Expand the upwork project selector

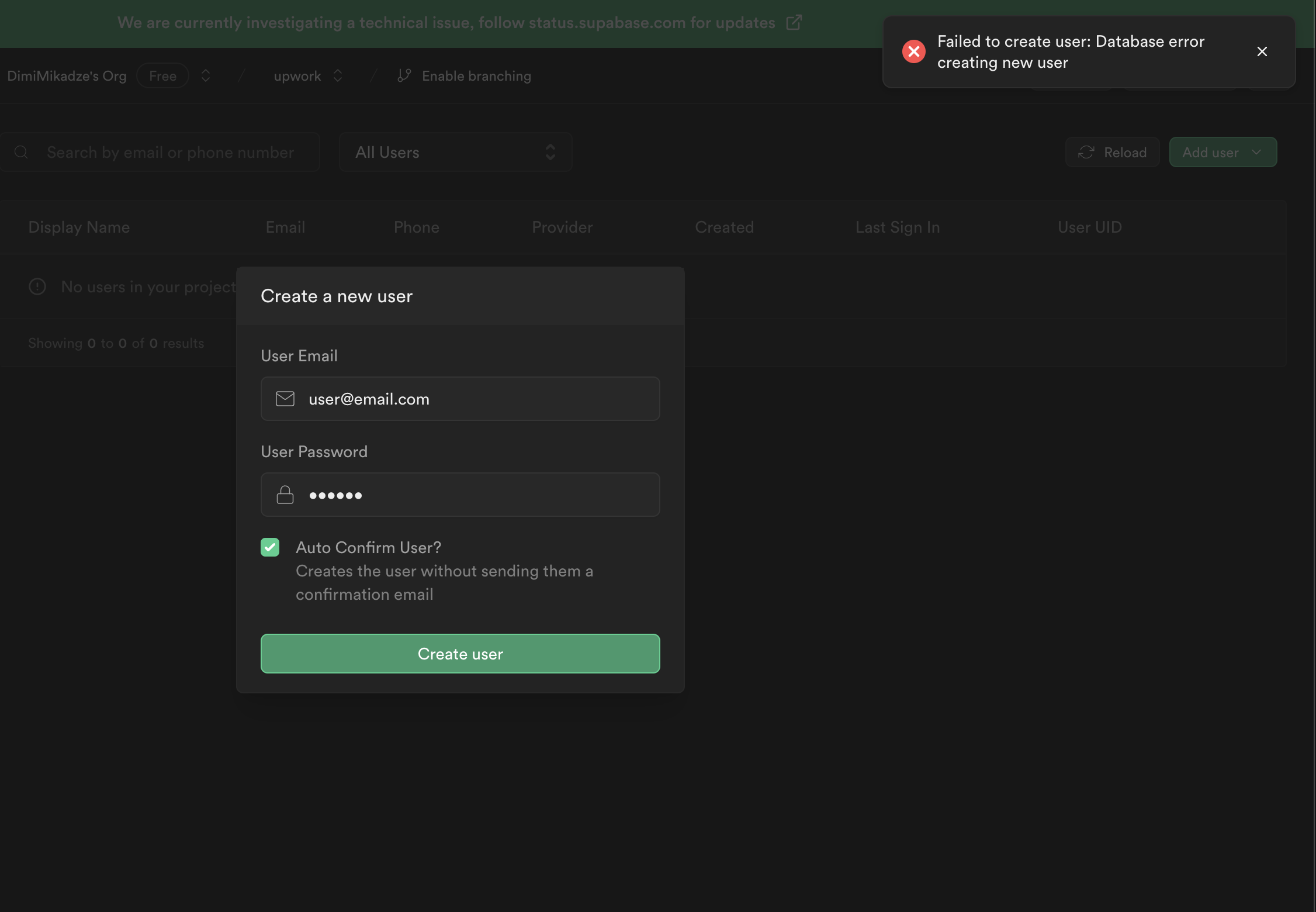[338, 76]
